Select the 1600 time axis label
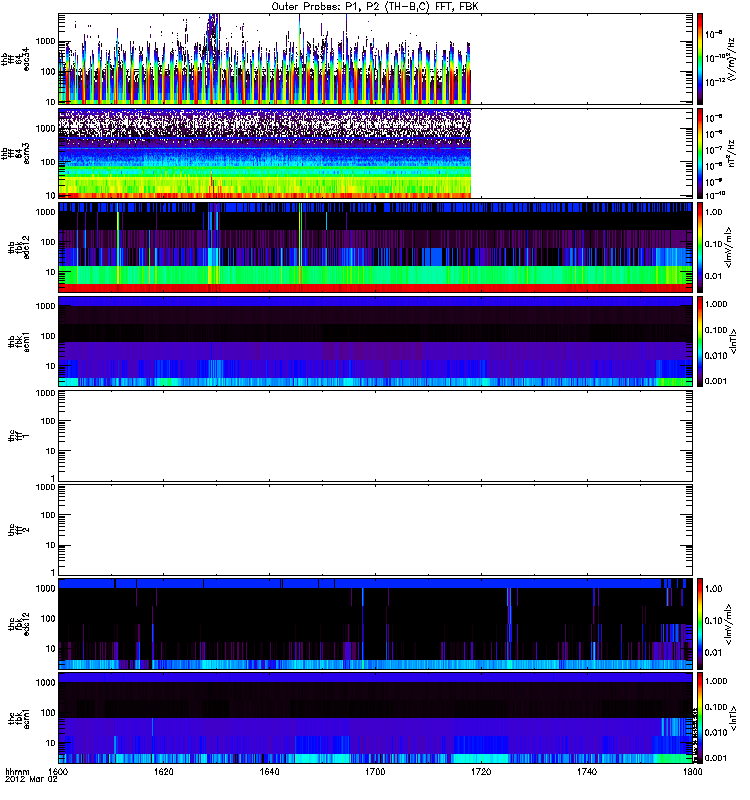Screen dimensions: 750x800 coord(59,773)
